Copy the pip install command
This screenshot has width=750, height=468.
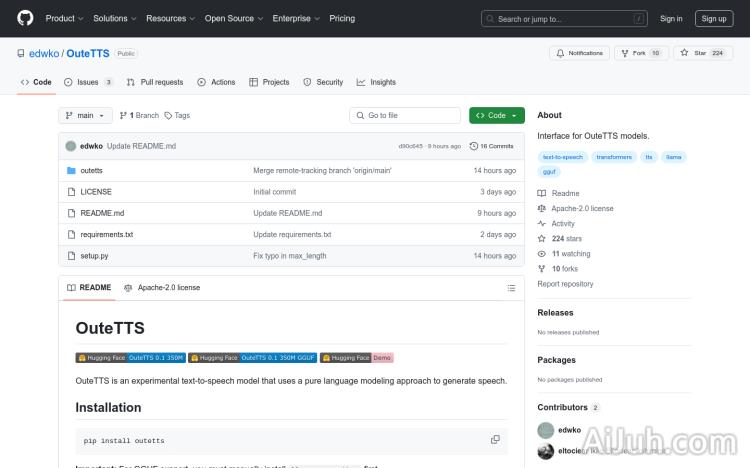click(x=495, y=440)
